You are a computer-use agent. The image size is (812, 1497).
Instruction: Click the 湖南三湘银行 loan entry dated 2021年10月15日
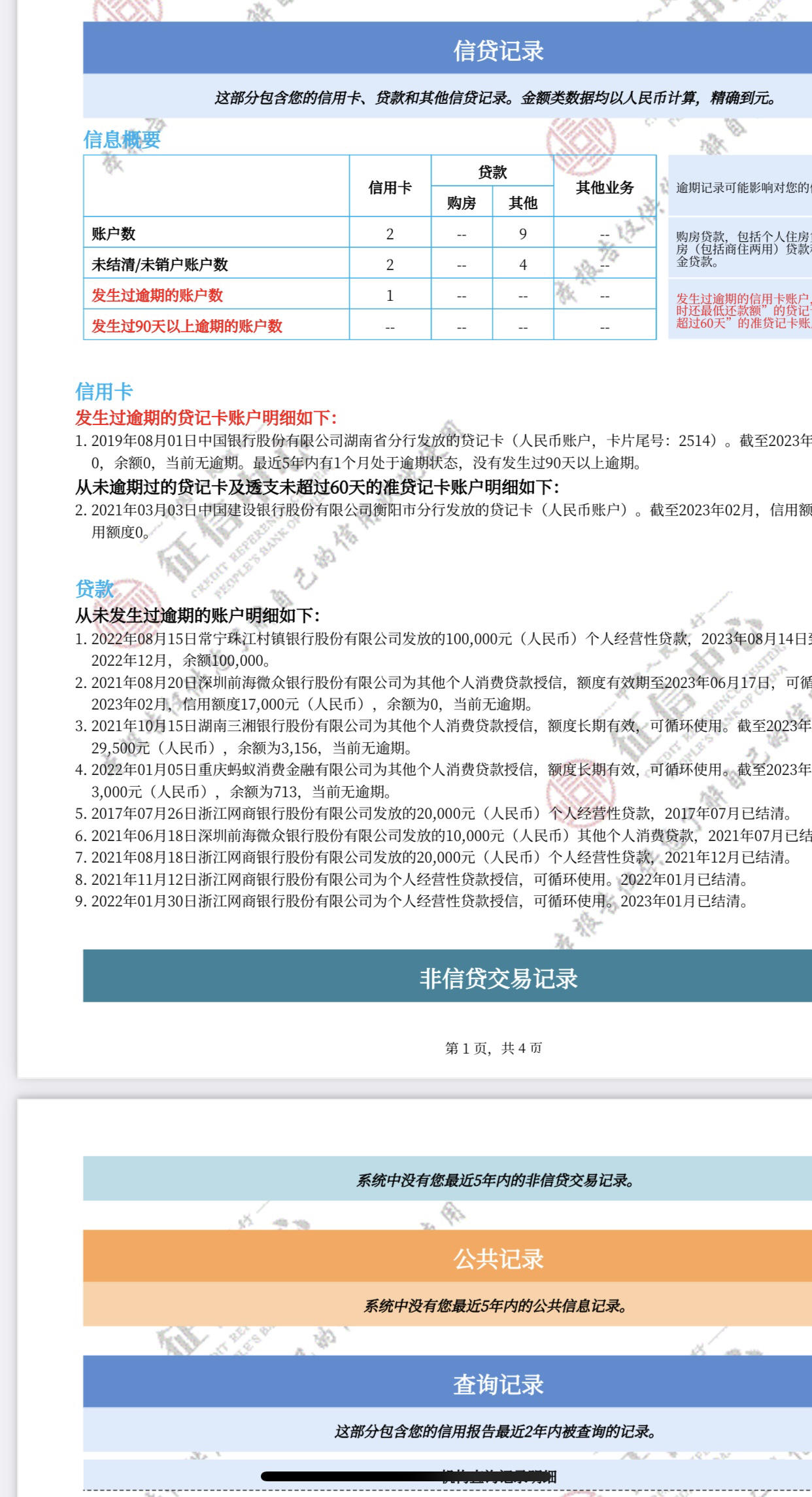(443, 737)
